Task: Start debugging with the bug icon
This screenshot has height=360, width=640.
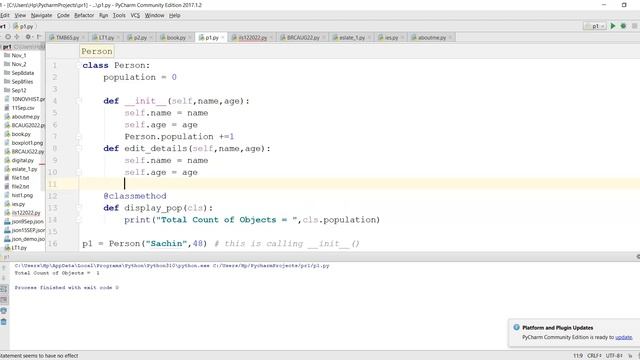Action: click(623, 26)
